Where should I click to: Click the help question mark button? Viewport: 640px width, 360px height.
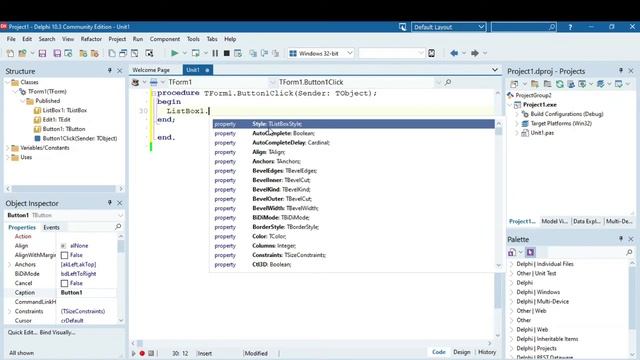570,27
